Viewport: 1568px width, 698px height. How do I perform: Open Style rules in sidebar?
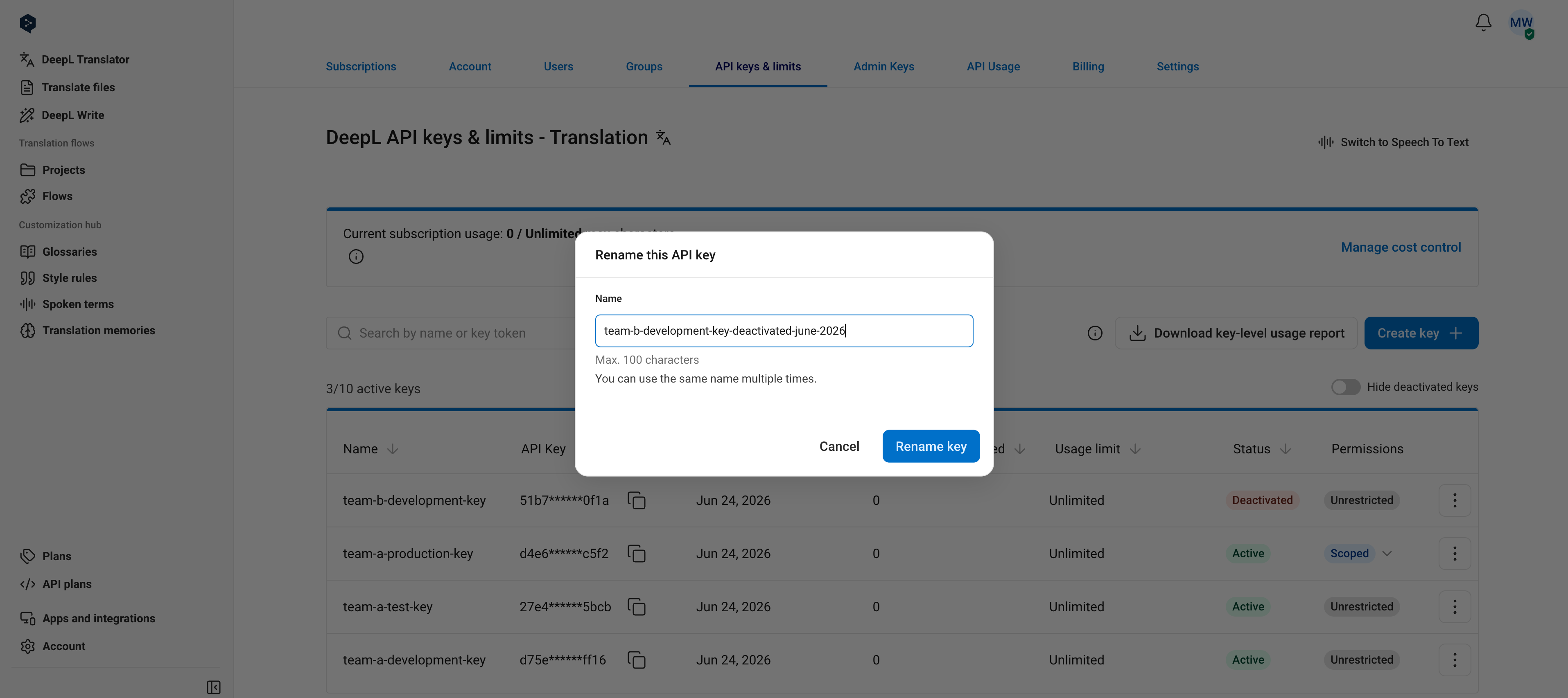58,278
